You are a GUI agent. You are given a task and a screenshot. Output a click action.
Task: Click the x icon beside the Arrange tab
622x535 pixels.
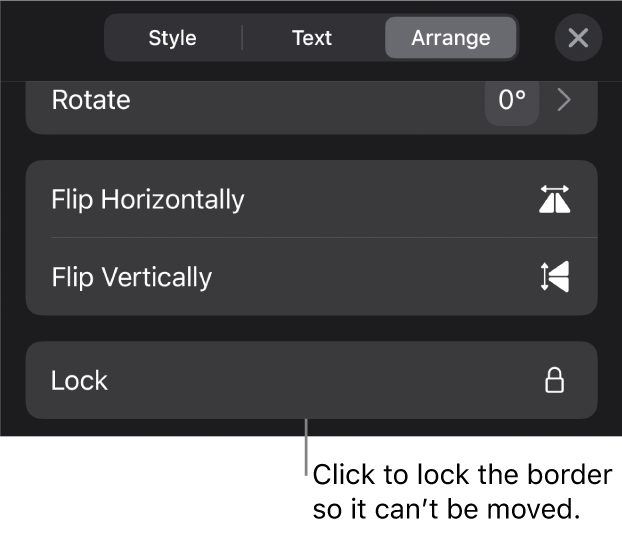578,38
